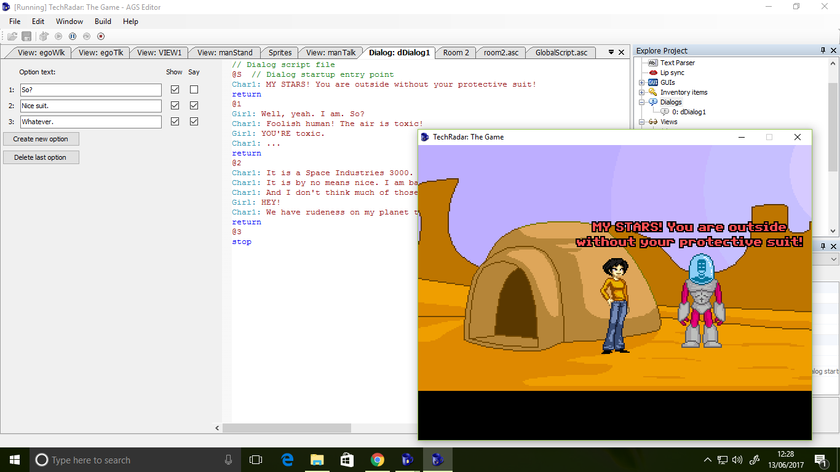Switch to the room2.asc tab
Screen dimensions: 840x472
pyautogui.click(x=501, y=53)
